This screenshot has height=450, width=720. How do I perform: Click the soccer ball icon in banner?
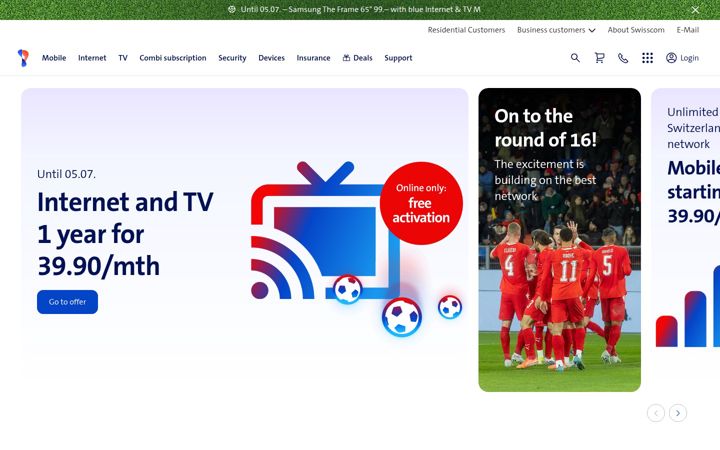[232, 9]
